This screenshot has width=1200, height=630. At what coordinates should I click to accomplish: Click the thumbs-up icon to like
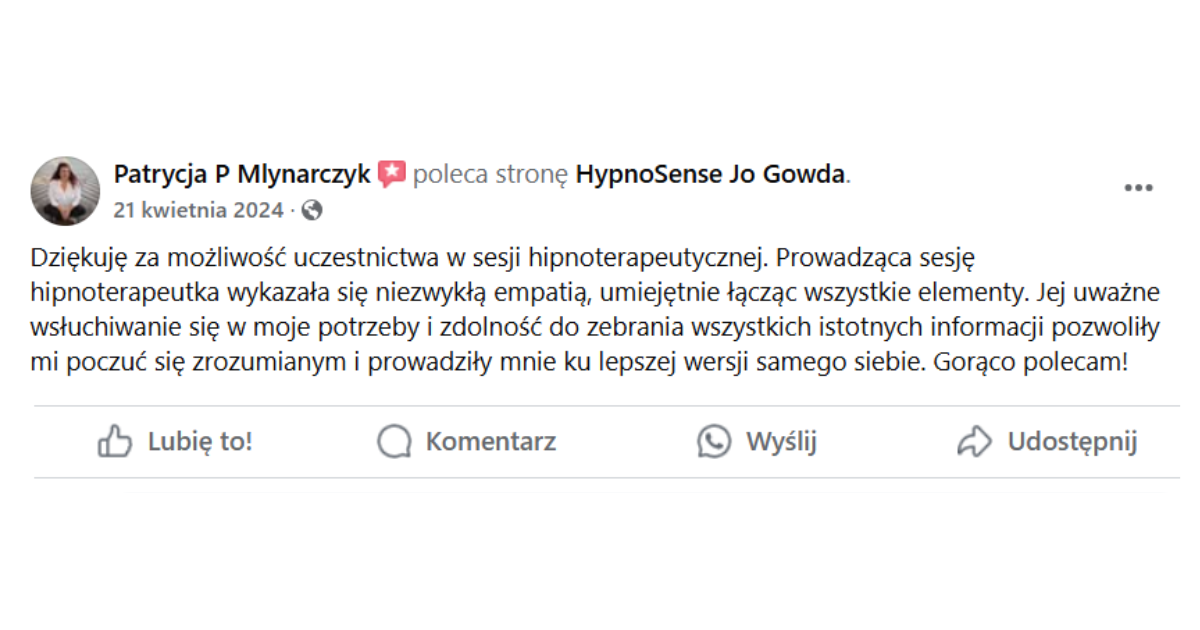point(115,441)
